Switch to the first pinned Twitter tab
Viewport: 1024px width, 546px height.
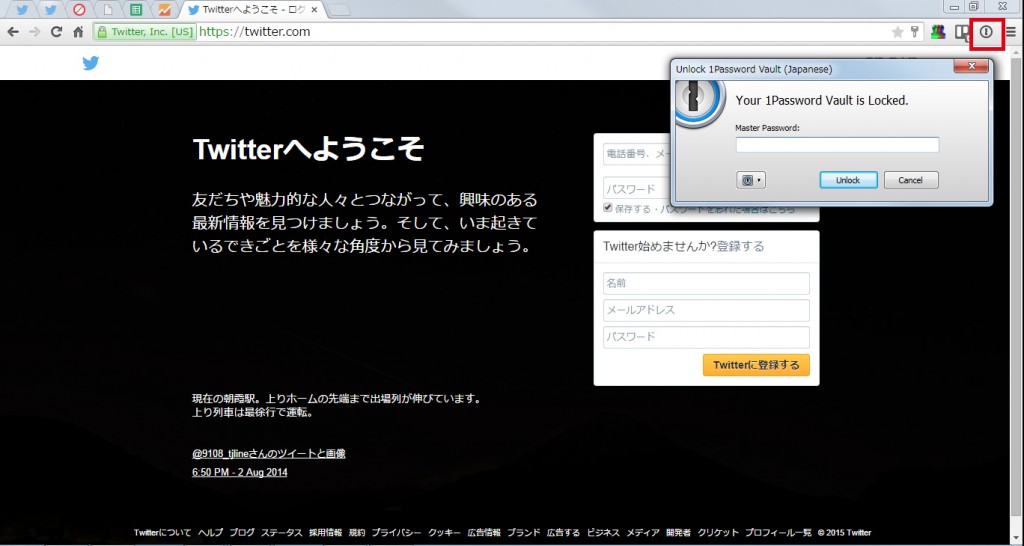(22, 10)
